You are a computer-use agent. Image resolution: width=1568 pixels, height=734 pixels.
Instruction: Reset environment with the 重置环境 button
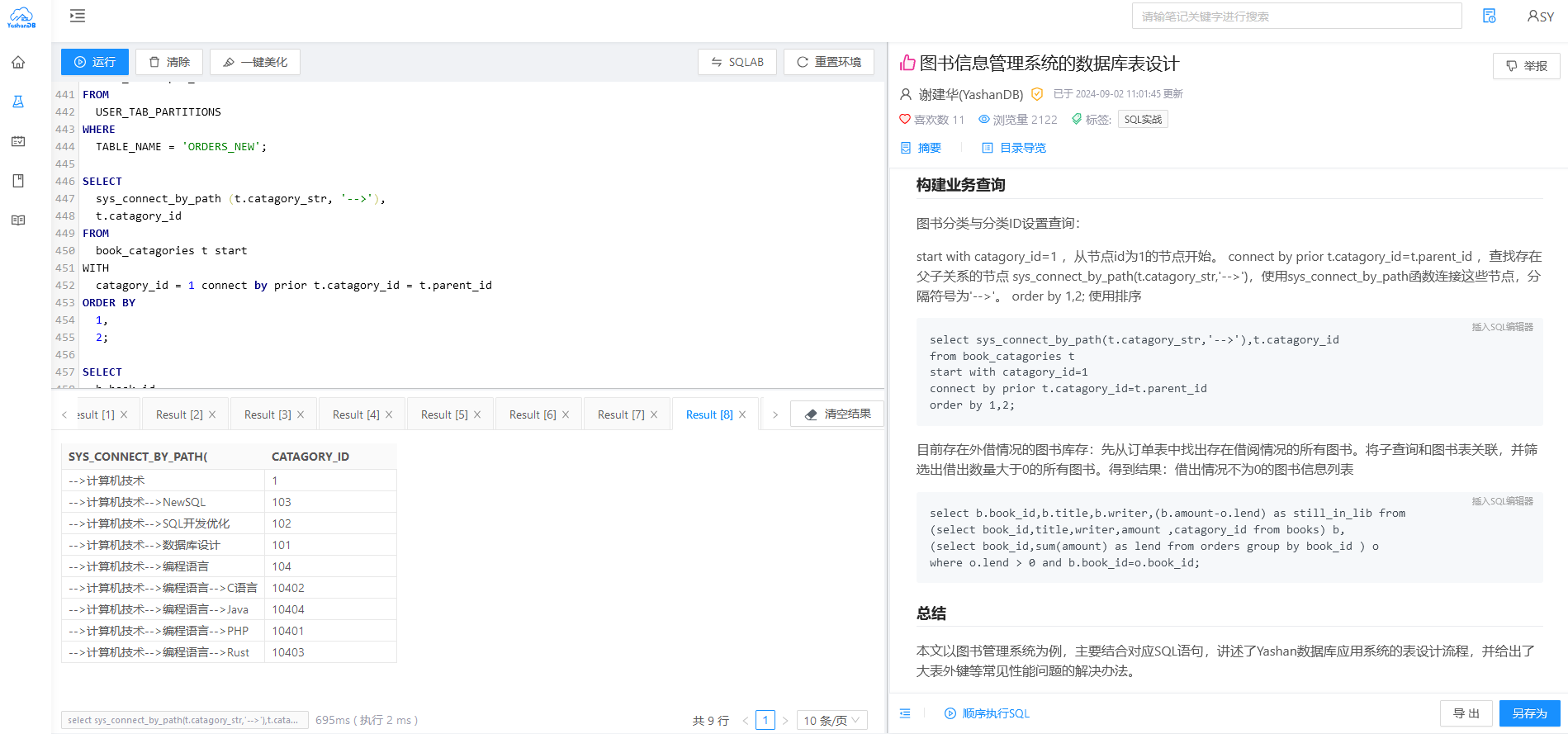coord(829,62)
